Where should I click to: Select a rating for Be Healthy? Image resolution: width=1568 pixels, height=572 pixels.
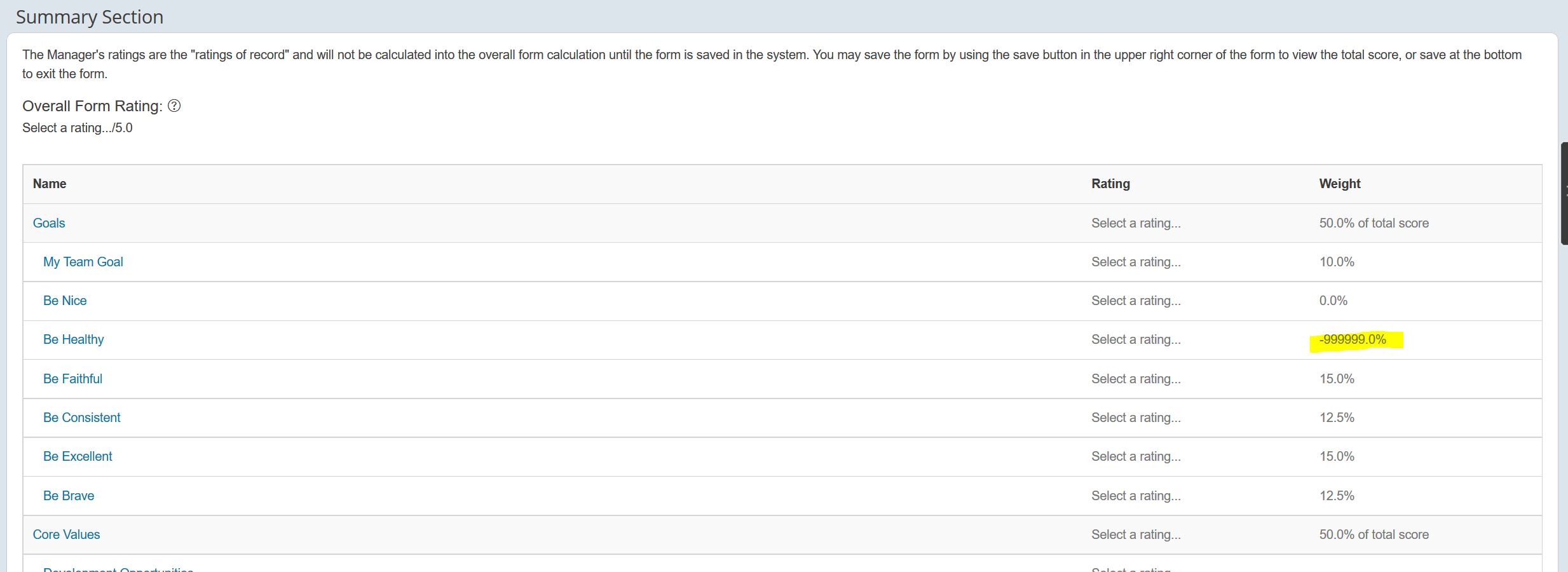(1136, 339)
